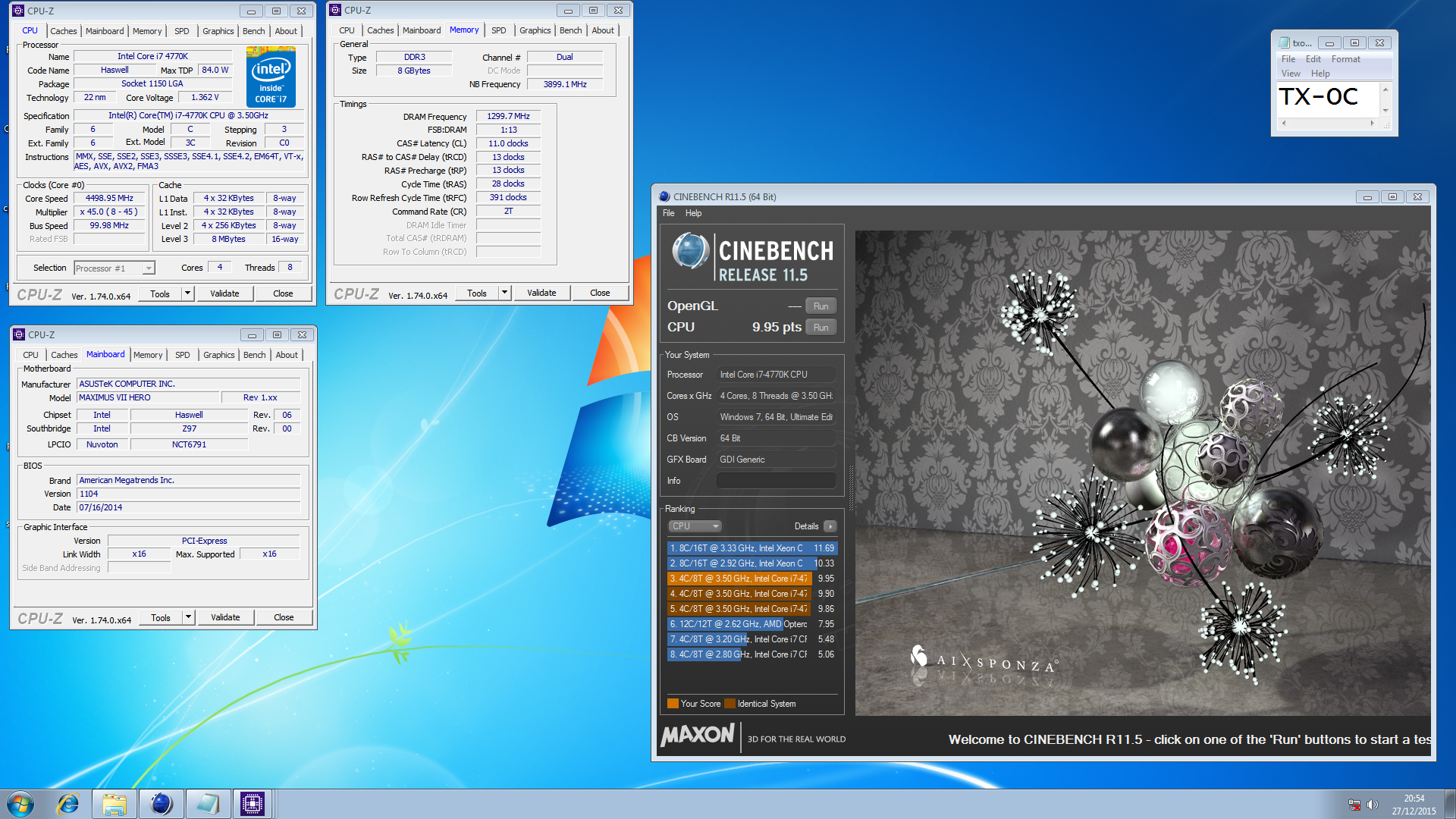This screenshot has width=1456, height=819.
Task: Open Tools dropdown arrow in CPU window
Action: 188,293
